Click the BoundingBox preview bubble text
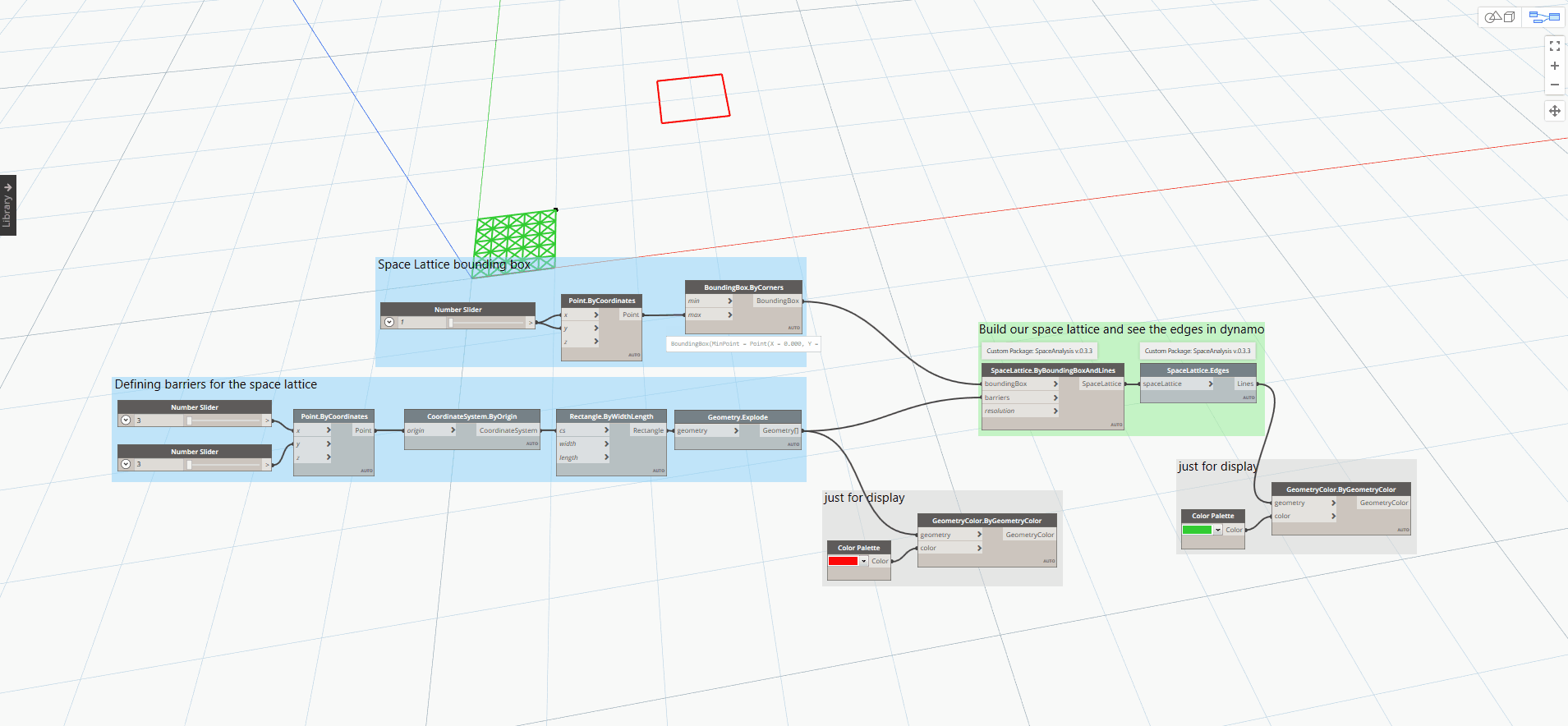The width and height of the screenshot is (1568, 726). 743,344
